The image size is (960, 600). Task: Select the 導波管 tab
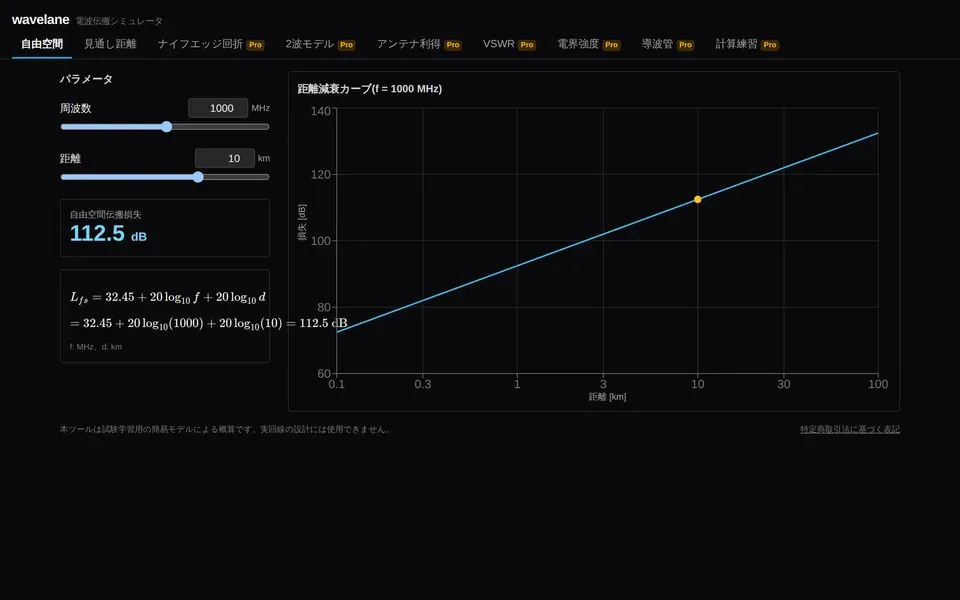(668, 44)
